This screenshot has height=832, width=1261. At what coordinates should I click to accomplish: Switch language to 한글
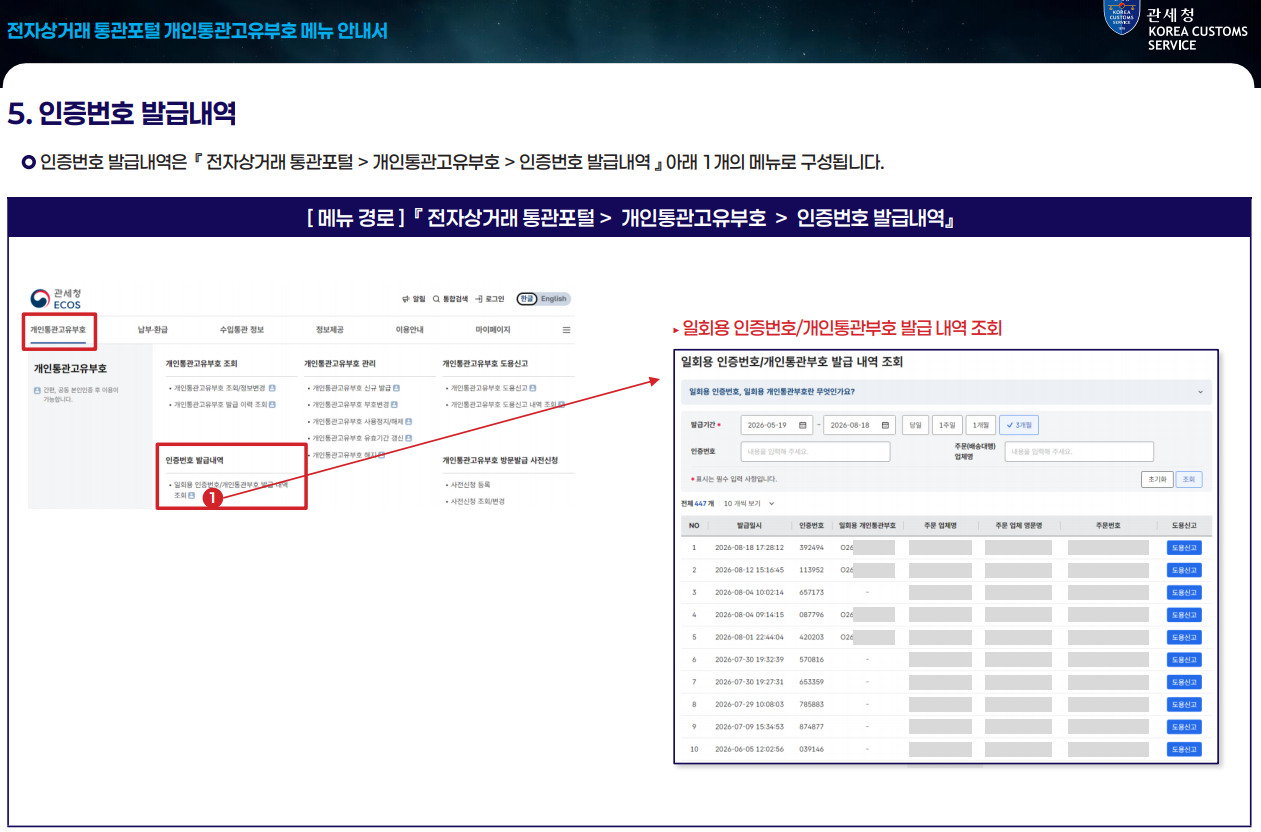point(526,299)
